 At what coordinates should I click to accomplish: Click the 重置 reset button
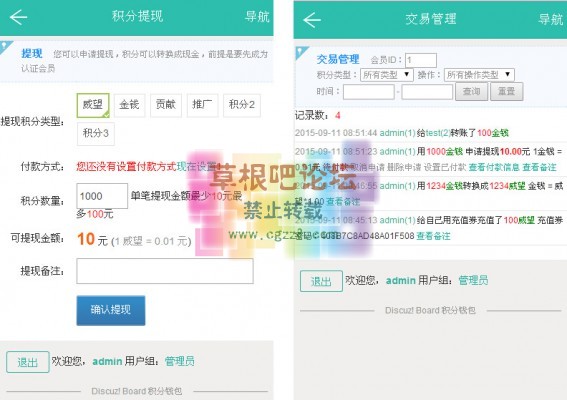(x=506, y=92)
